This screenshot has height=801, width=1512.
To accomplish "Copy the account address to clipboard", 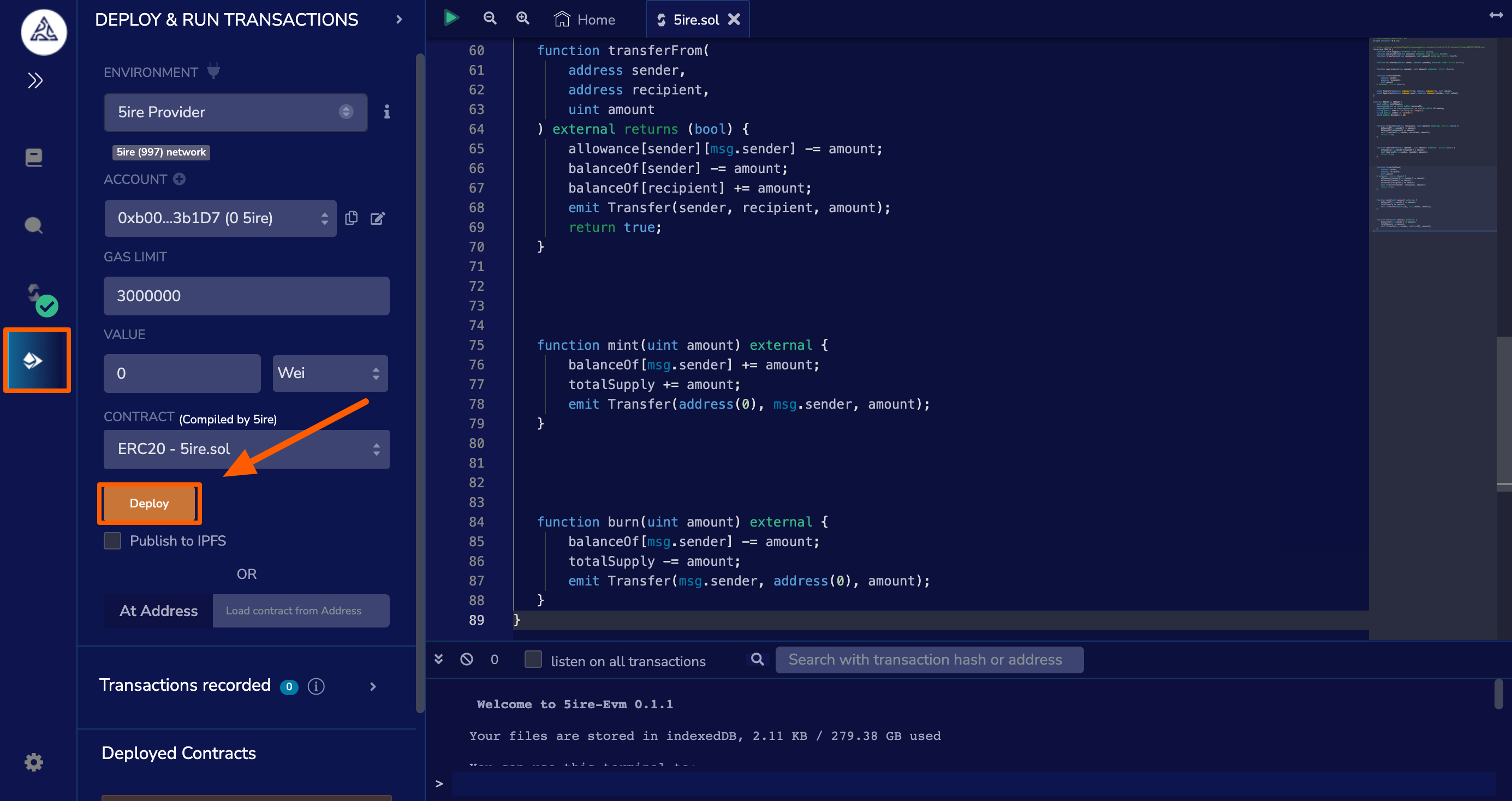I will point(352,218).
